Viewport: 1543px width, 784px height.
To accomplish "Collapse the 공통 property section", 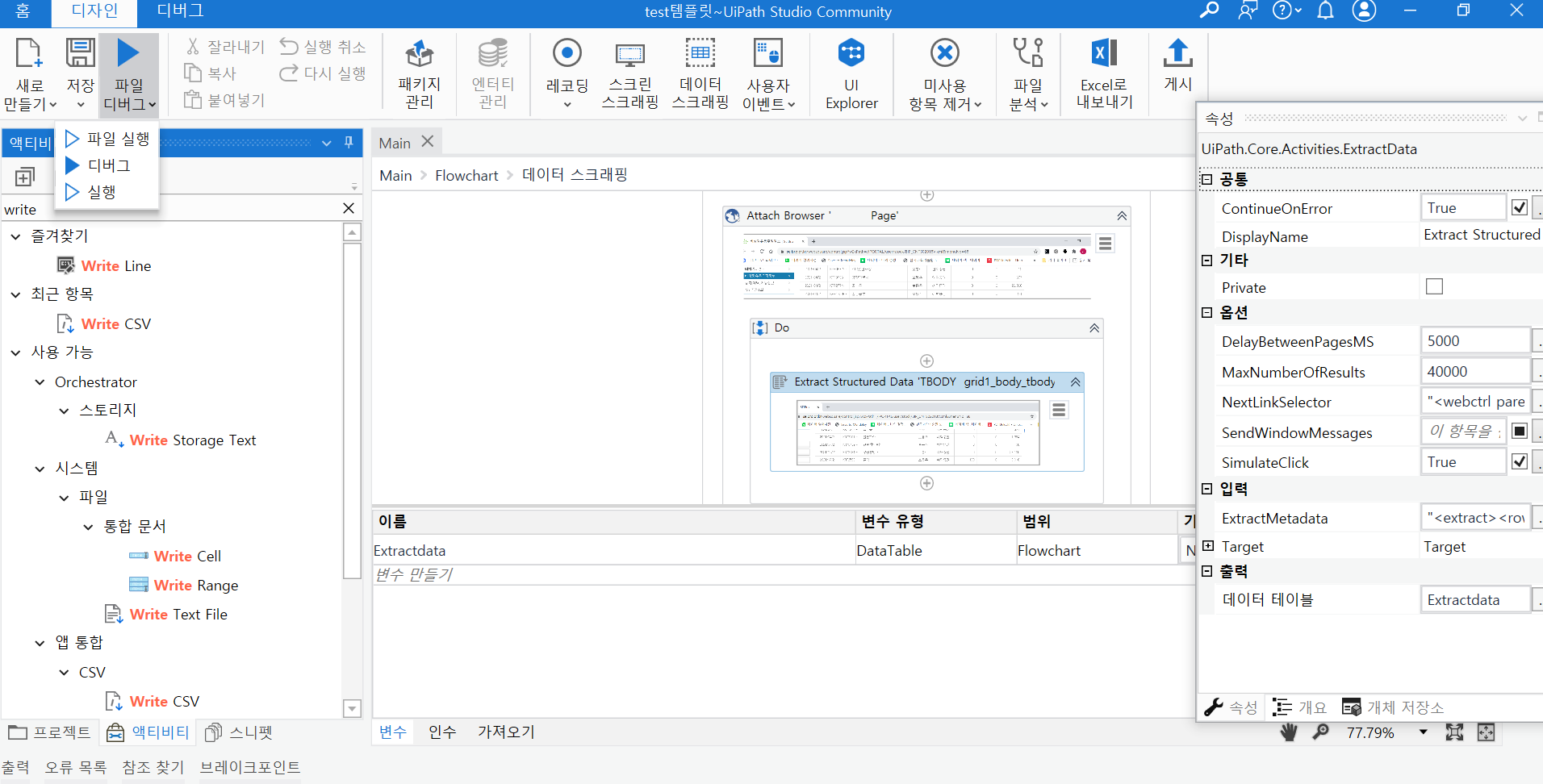I will coord(1207,179).
